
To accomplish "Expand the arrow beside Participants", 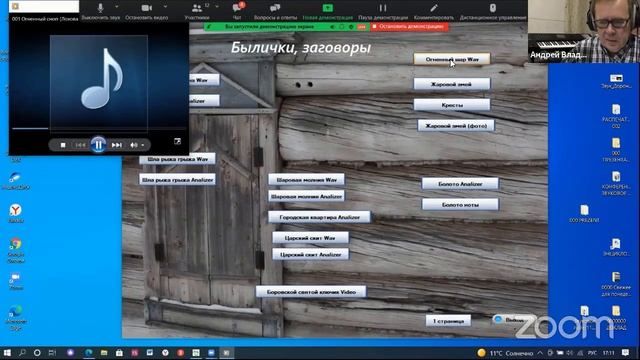I will tap(217, 7).
